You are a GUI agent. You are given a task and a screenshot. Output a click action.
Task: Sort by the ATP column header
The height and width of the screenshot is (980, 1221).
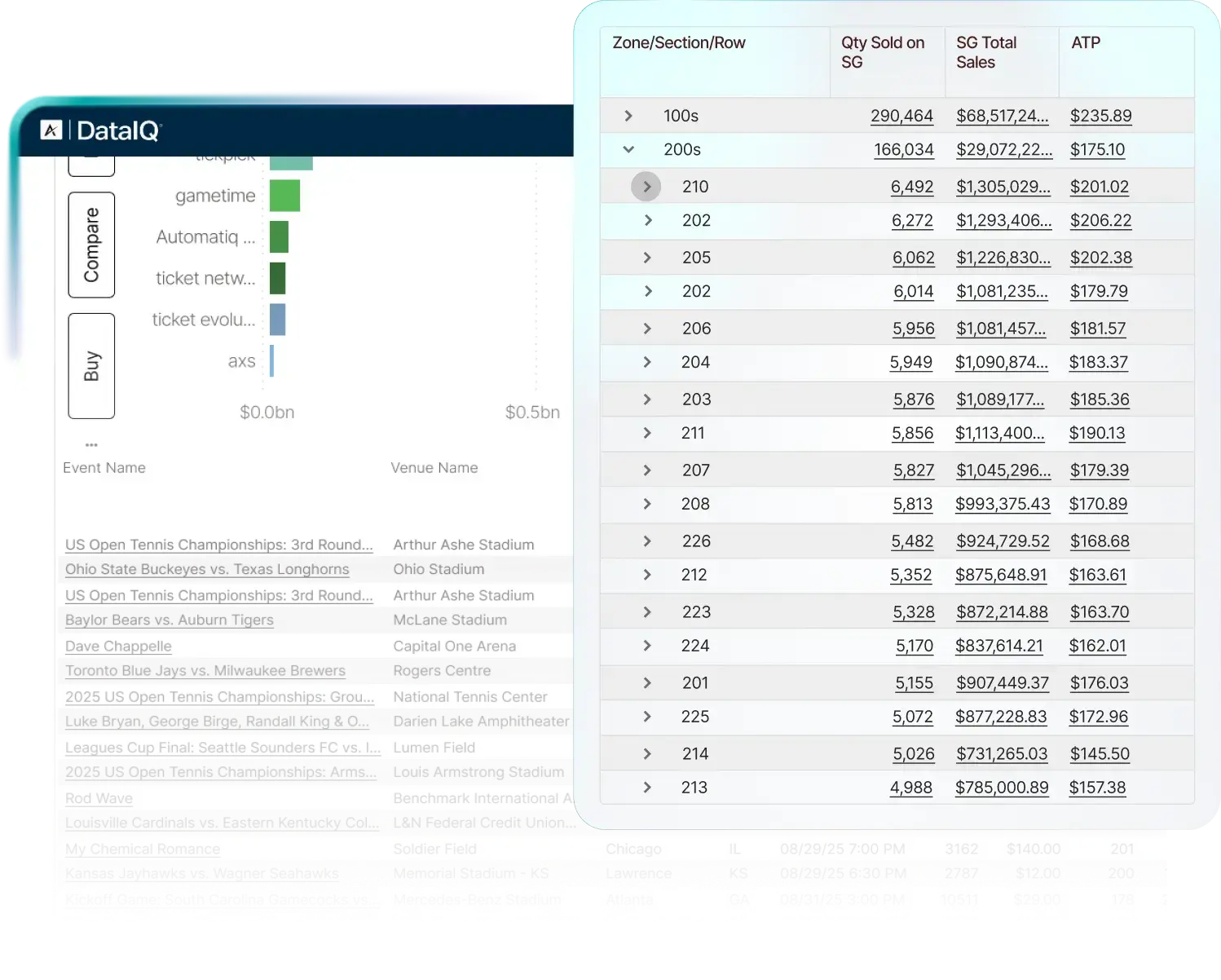1086,43
